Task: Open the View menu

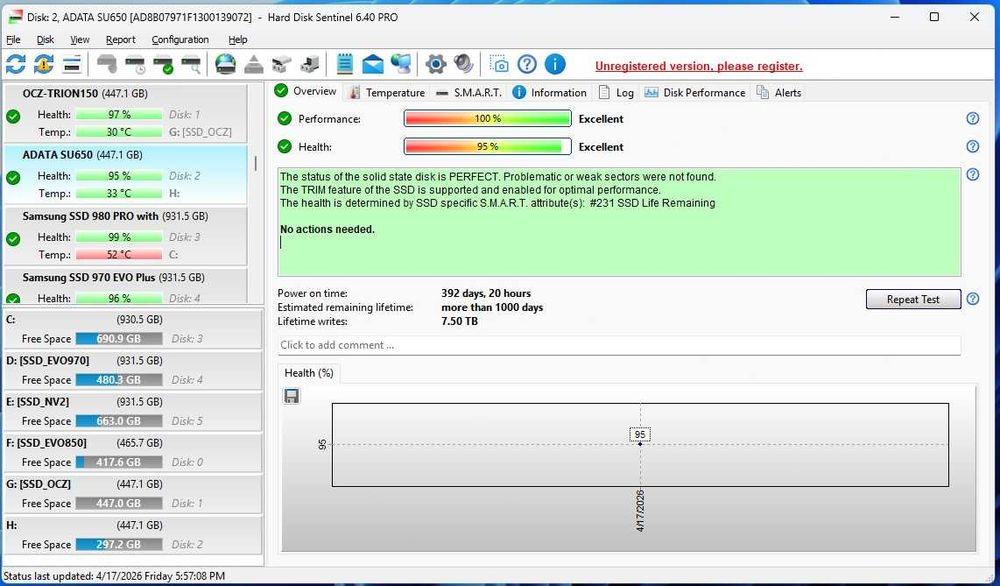Action: [x=80, y=40]
